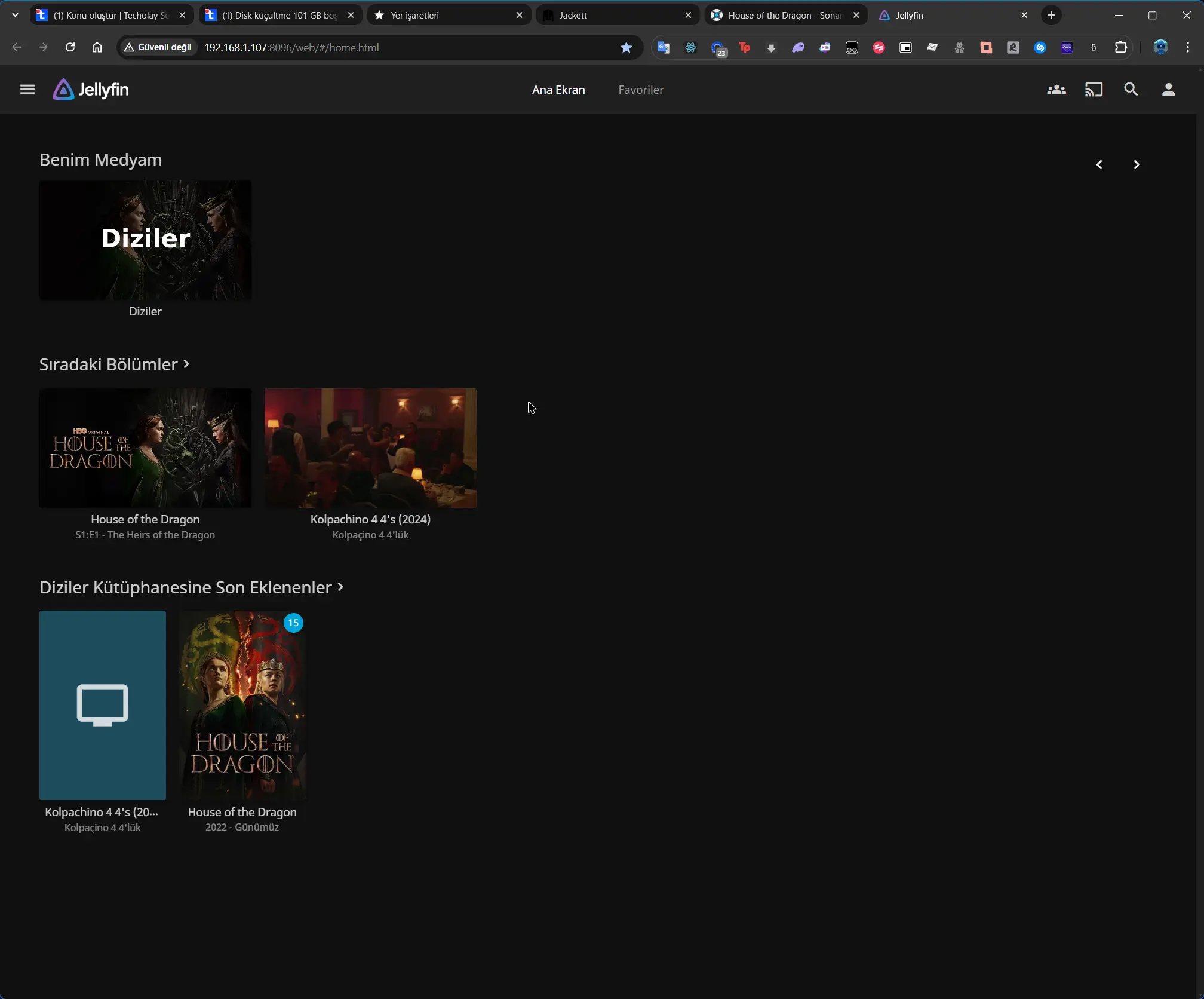Click the 'Diziler' label under library card
The height and width of the screenshot is (999, 1204).
point(145,311)
